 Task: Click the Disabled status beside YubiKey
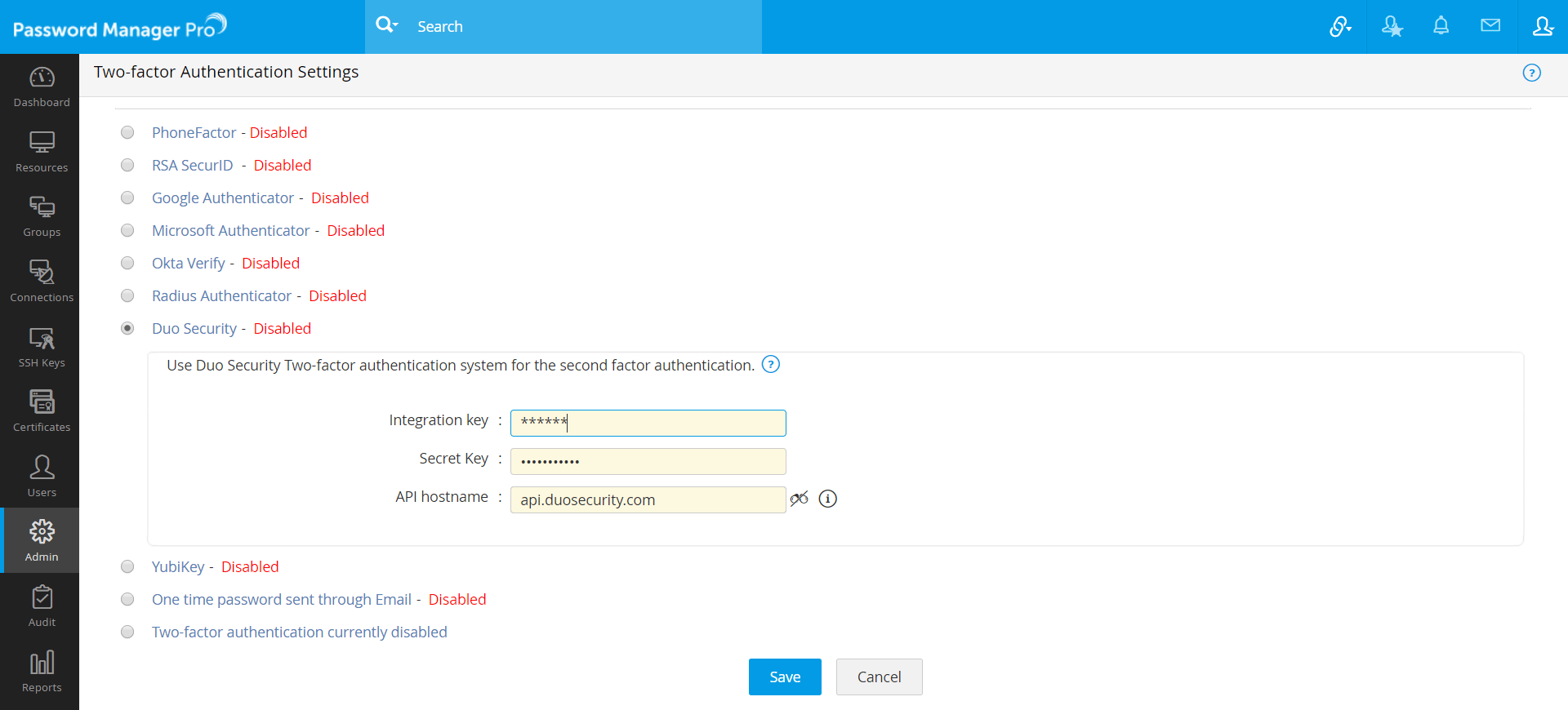pyautogui.click(x=250, y=566)
